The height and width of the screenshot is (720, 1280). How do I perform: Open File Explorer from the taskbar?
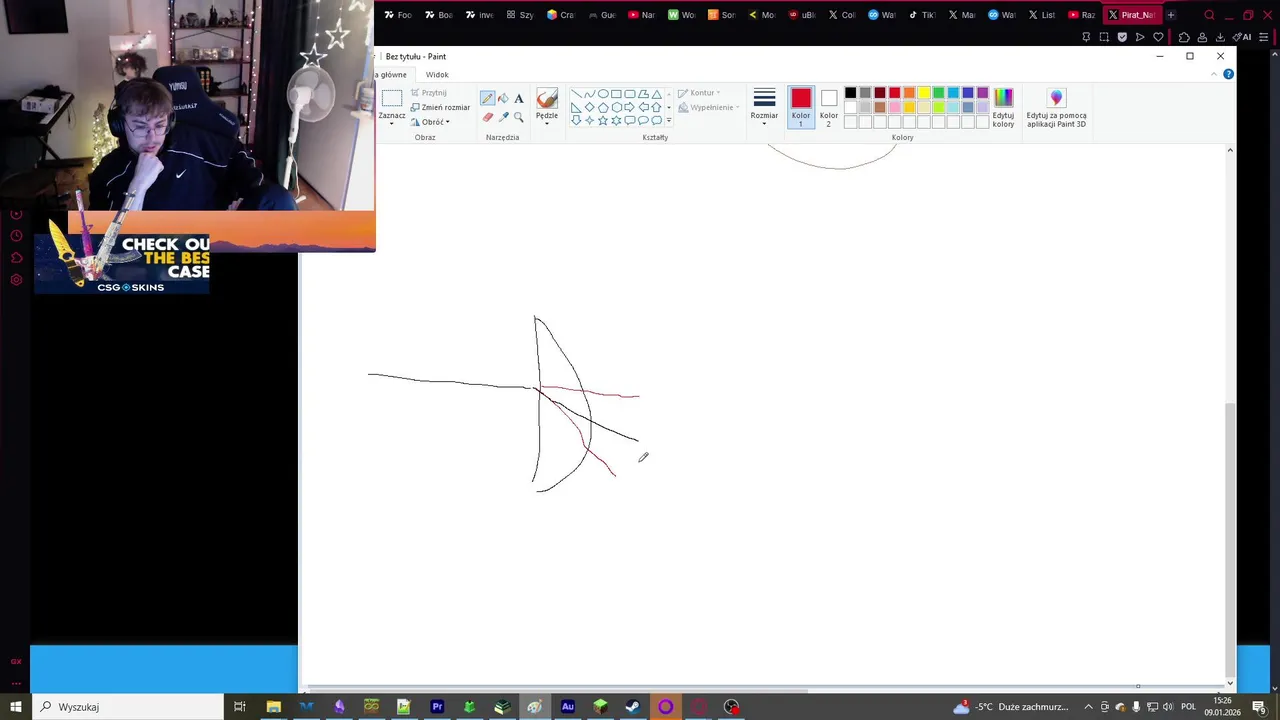[273, 707]
